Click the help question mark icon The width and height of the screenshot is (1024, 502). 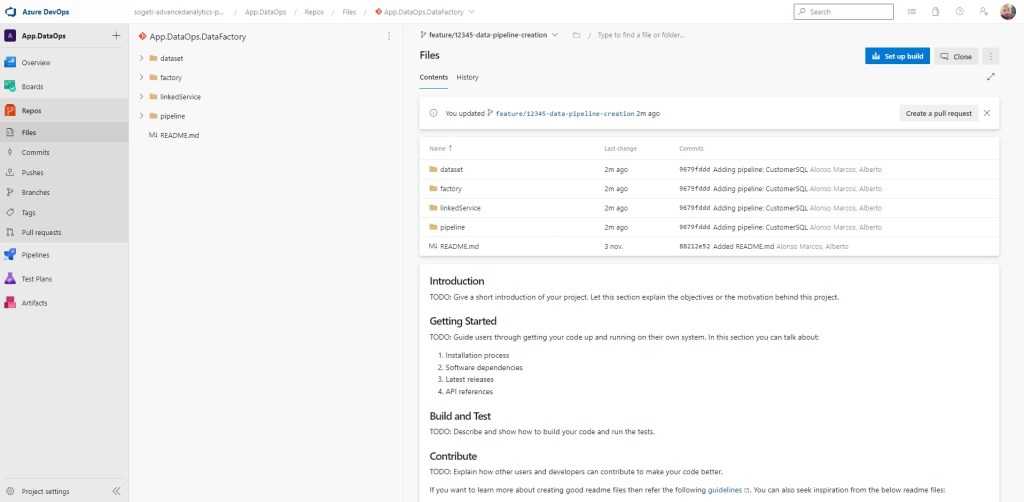[960, 12]
